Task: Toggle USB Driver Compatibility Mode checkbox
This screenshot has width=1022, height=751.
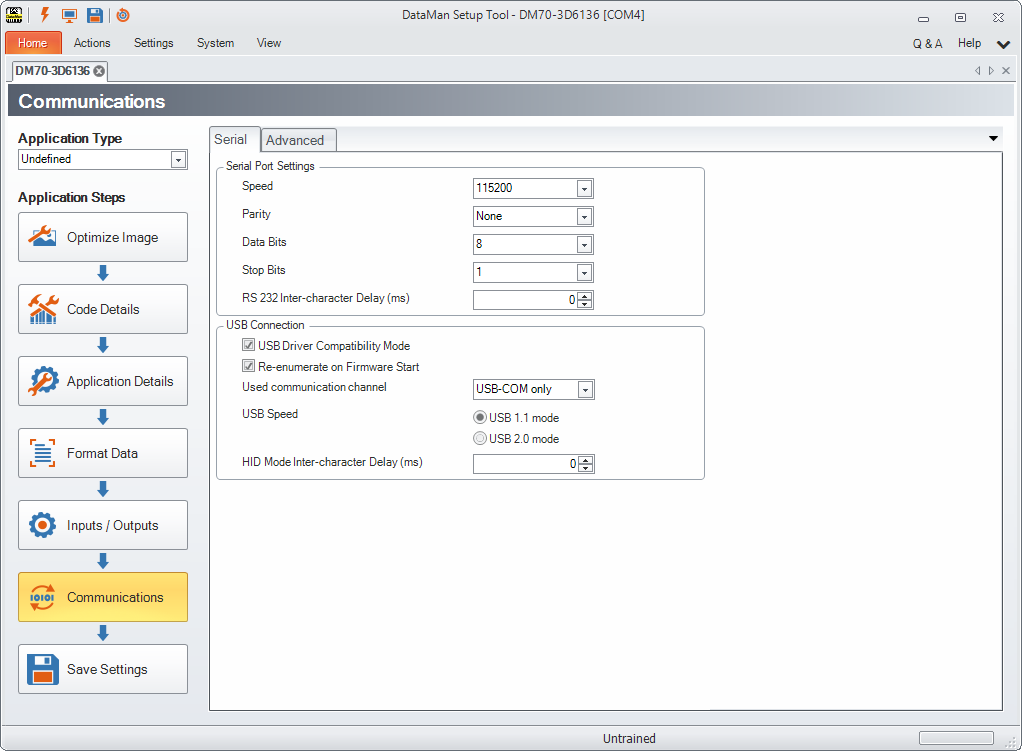Action: click(249, 346)
